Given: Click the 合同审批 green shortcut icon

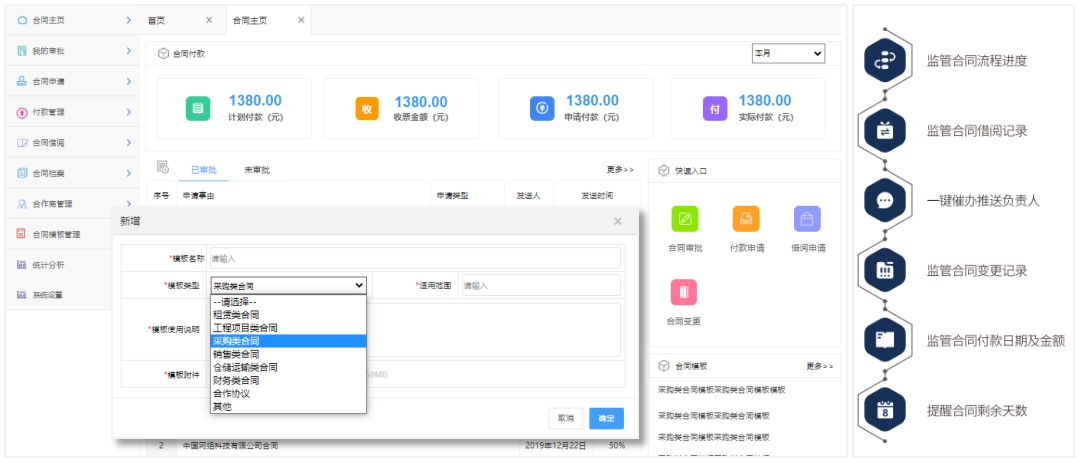Looking at the screenshot, I should (685, 219).
